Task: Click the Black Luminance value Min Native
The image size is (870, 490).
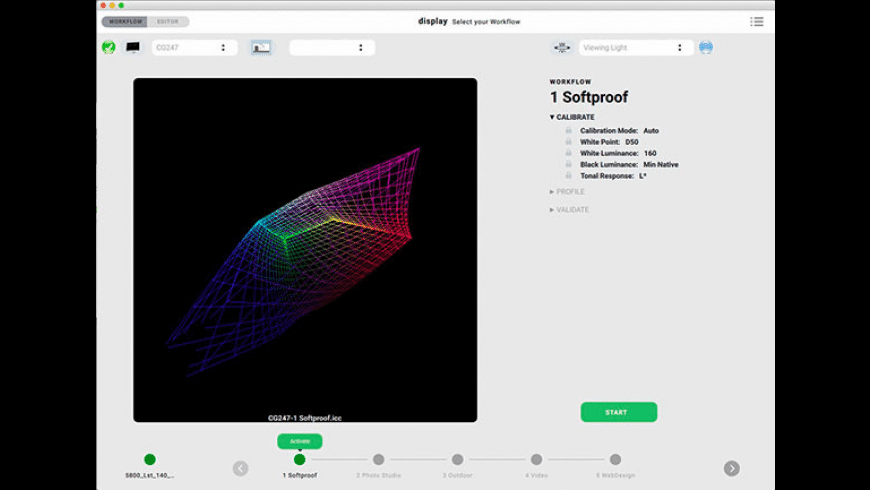Action: [661, 164]
